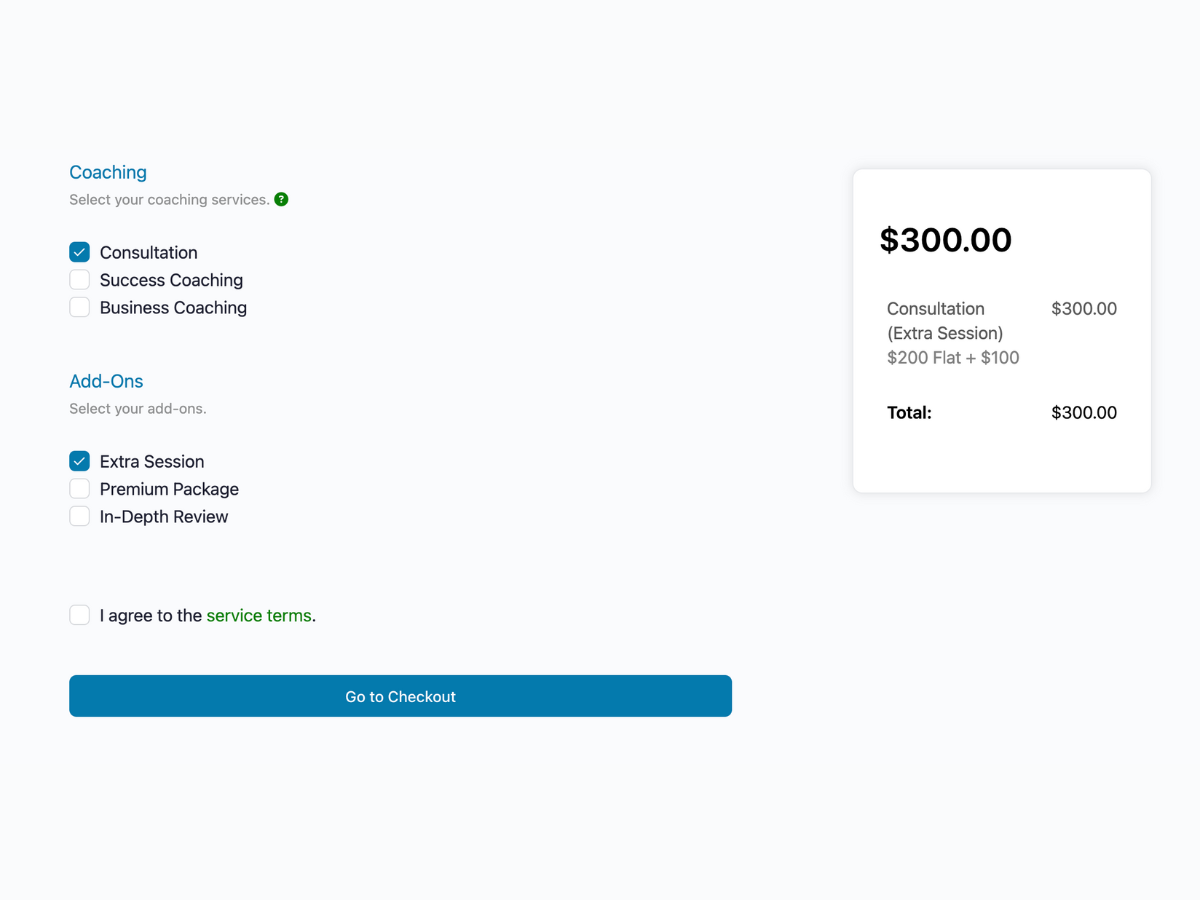
Task: Open the coaching services help tooltip
Action: pos(281,199)
